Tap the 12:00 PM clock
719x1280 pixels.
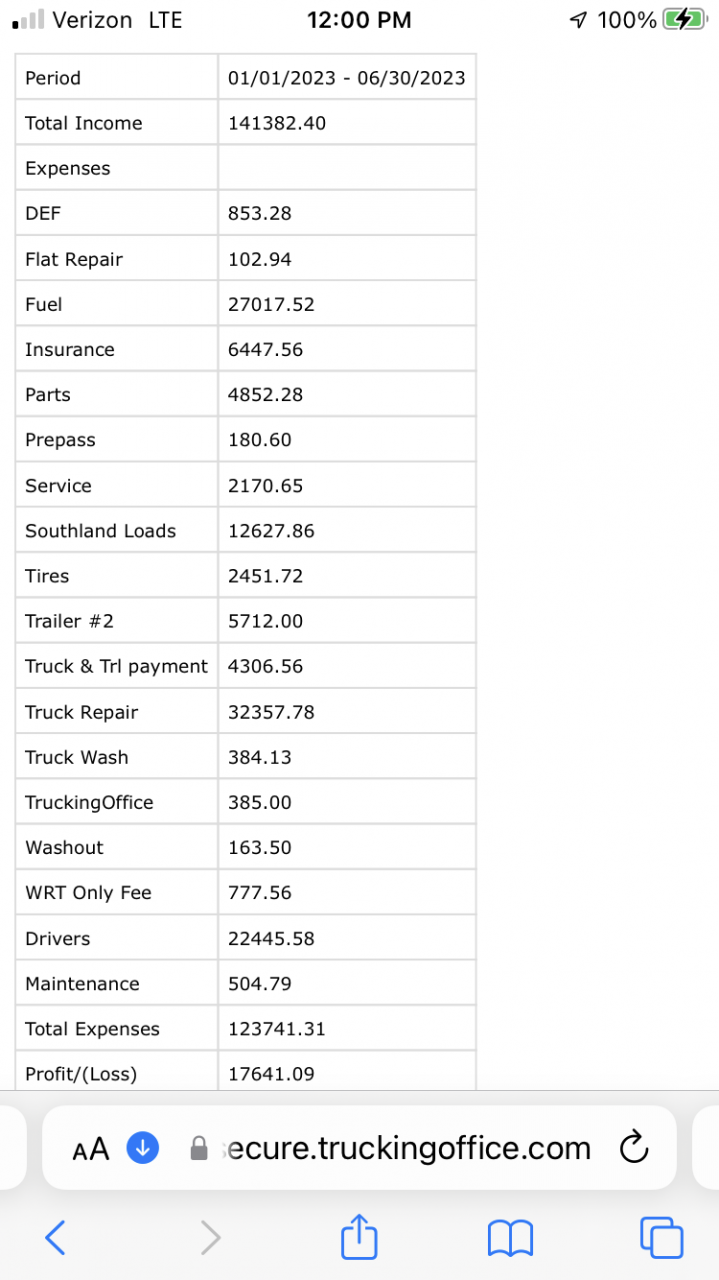(359, 20)
